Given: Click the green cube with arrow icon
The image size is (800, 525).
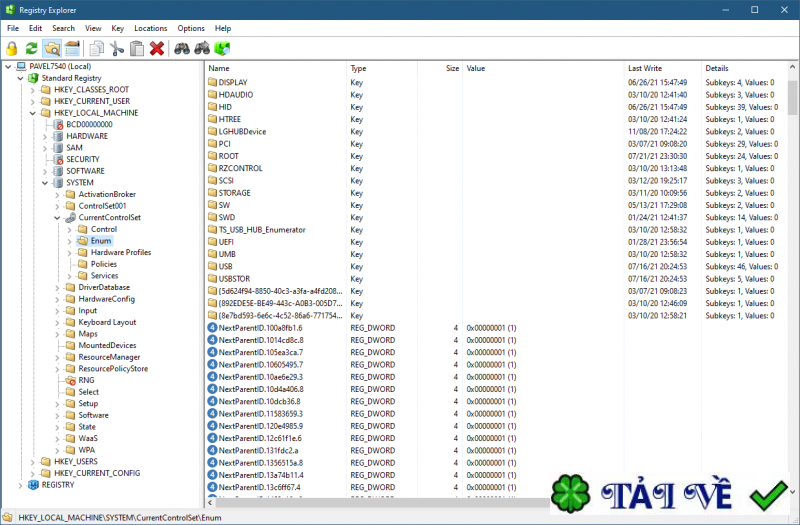Looking at the screenshot, I should pos(222,48).
